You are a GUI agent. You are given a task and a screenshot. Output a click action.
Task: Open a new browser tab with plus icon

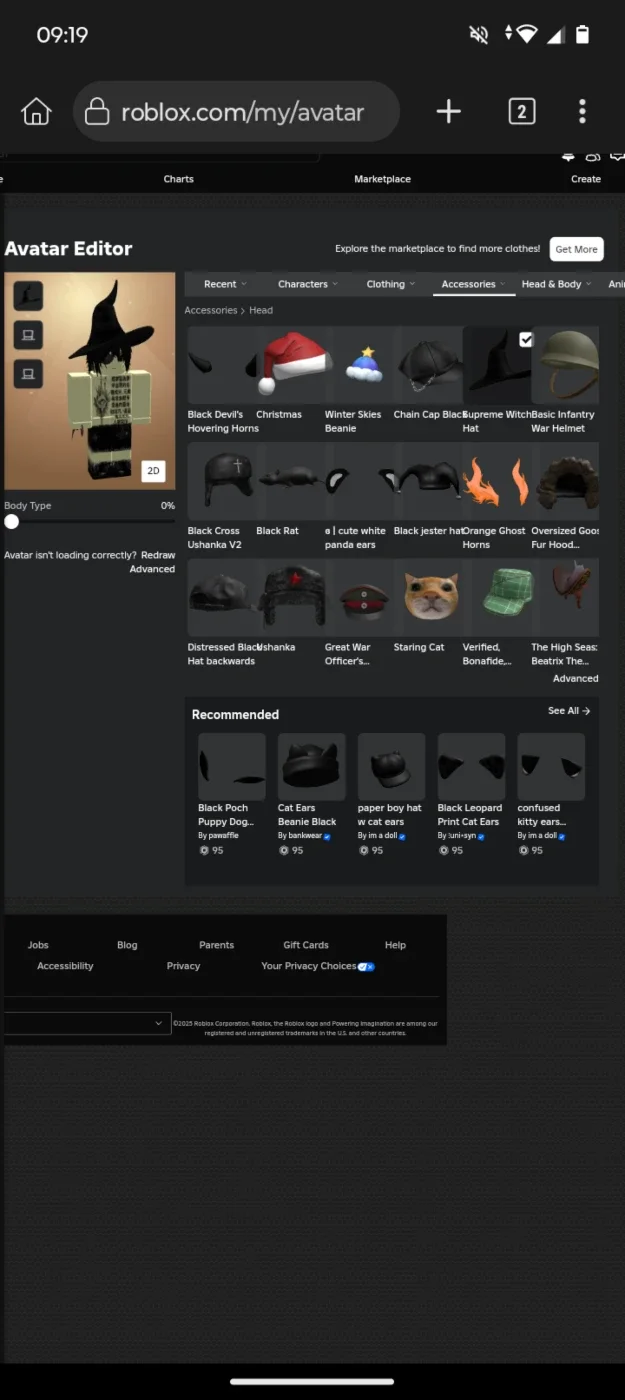tap(449, 111)
